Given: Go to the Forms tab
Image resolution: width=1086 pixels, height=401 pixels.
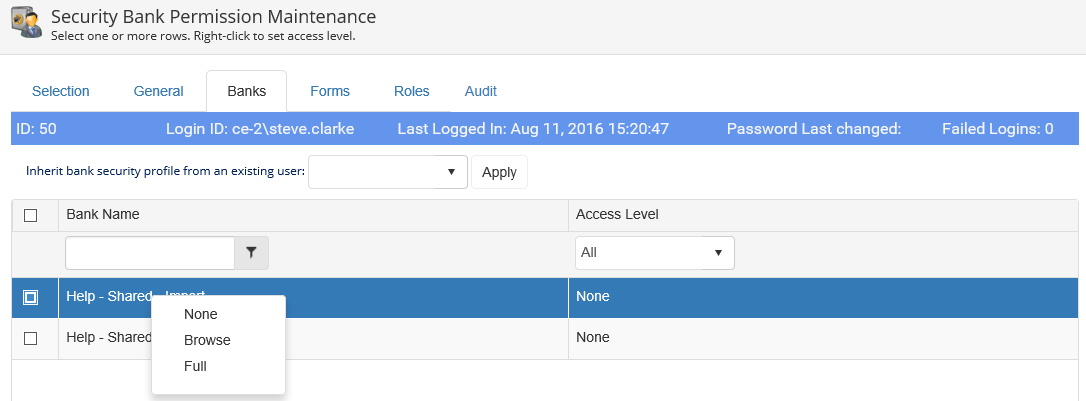Looking at the screenshot, I should (330, 91).
